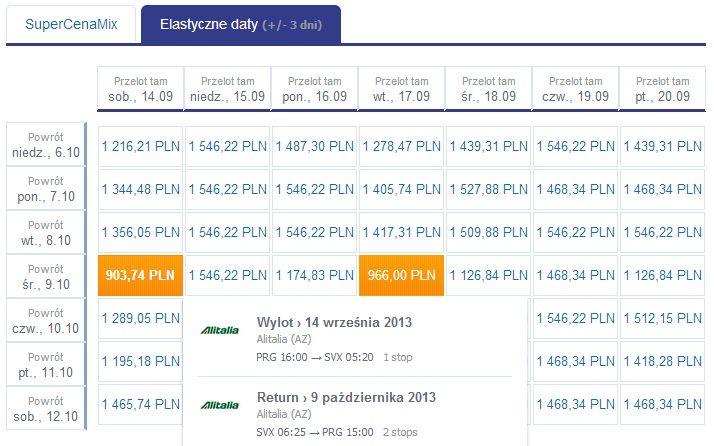Select fare for 19.09 outbound, 6.10 return

pyautogui.click(x=575, y=146)
